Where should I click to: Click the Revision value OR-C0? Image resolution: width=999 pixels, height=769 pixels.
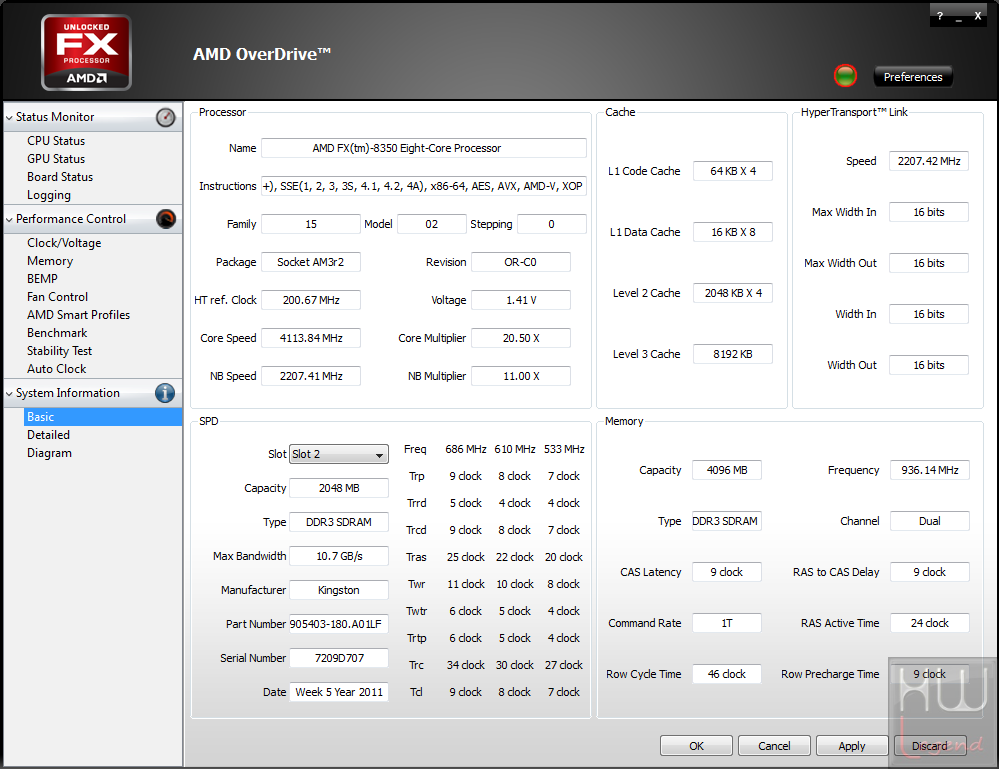click(521, 262)
